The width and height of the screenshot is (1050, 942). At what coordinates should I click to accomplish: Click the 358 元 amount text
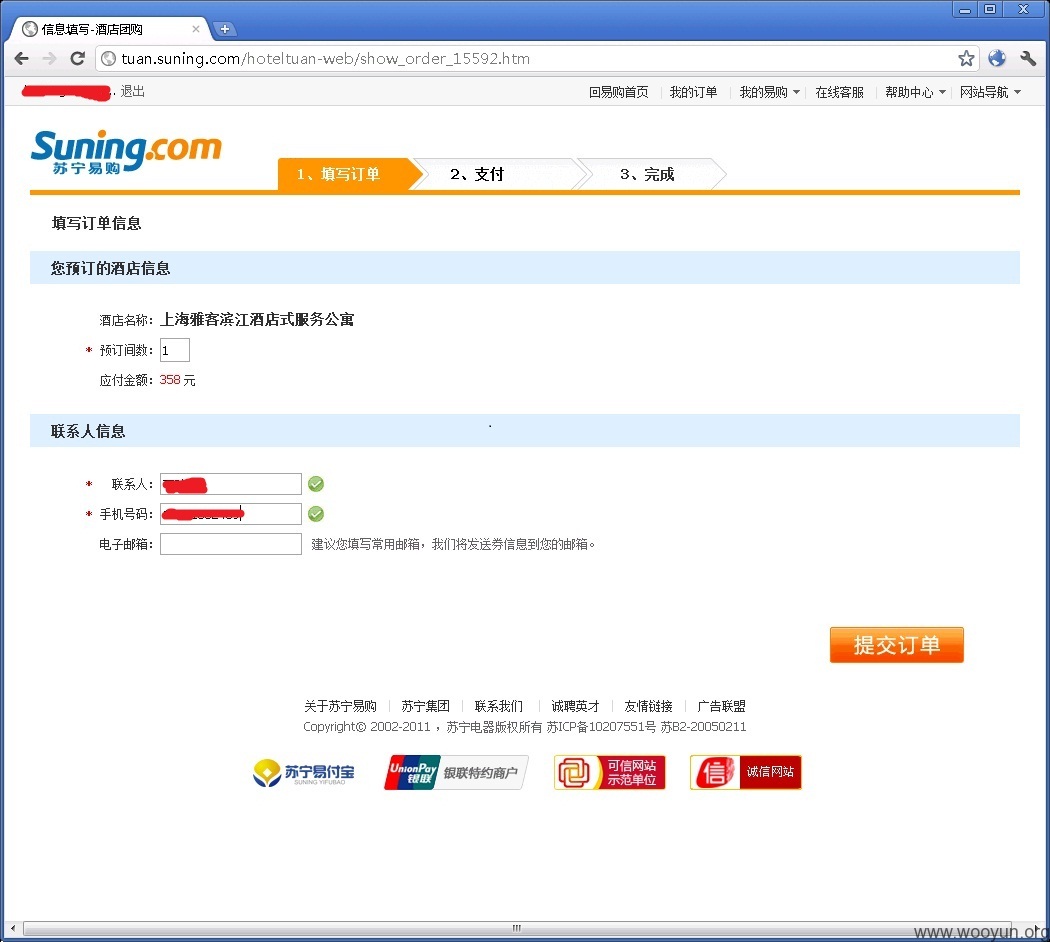click(177, 380)
